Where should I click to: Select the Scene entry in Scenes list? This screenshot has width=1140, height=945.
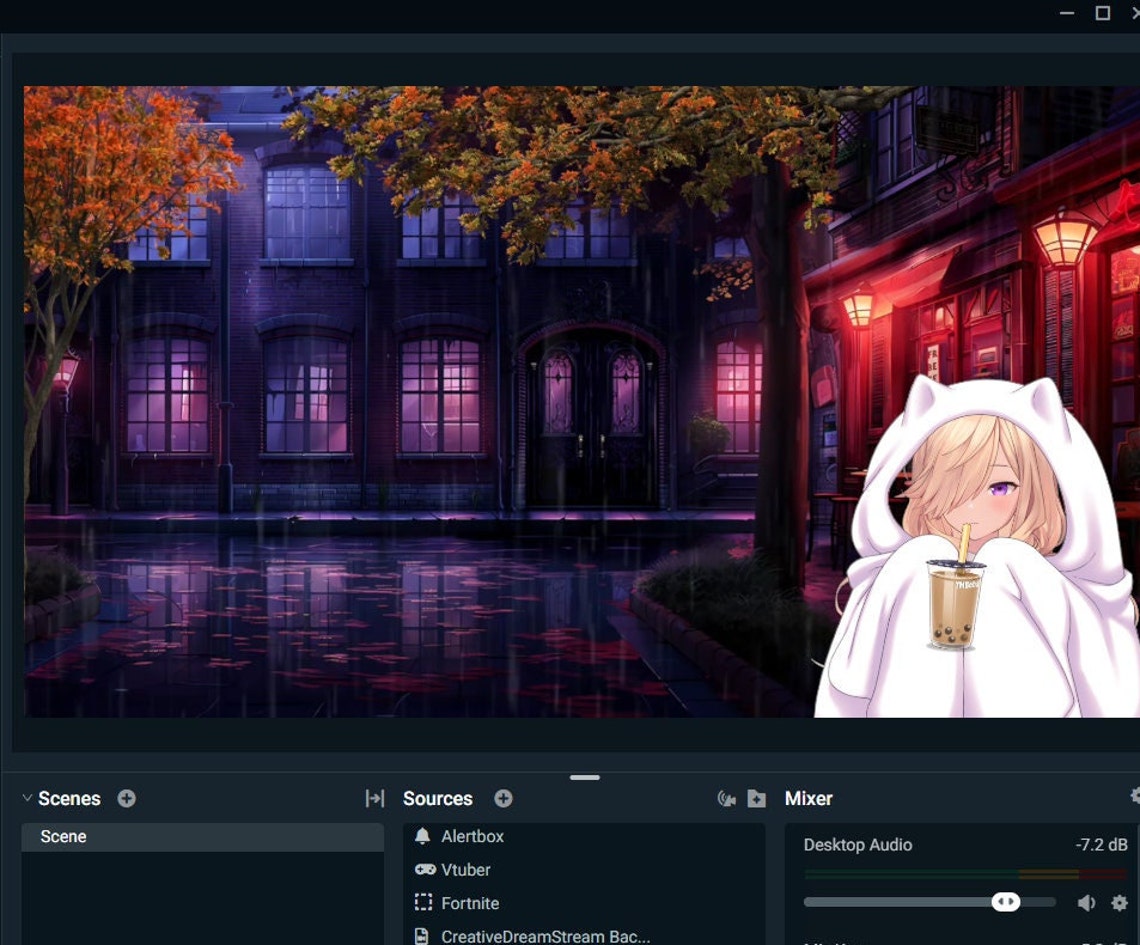pyautogui.click(x=63, y=836)
